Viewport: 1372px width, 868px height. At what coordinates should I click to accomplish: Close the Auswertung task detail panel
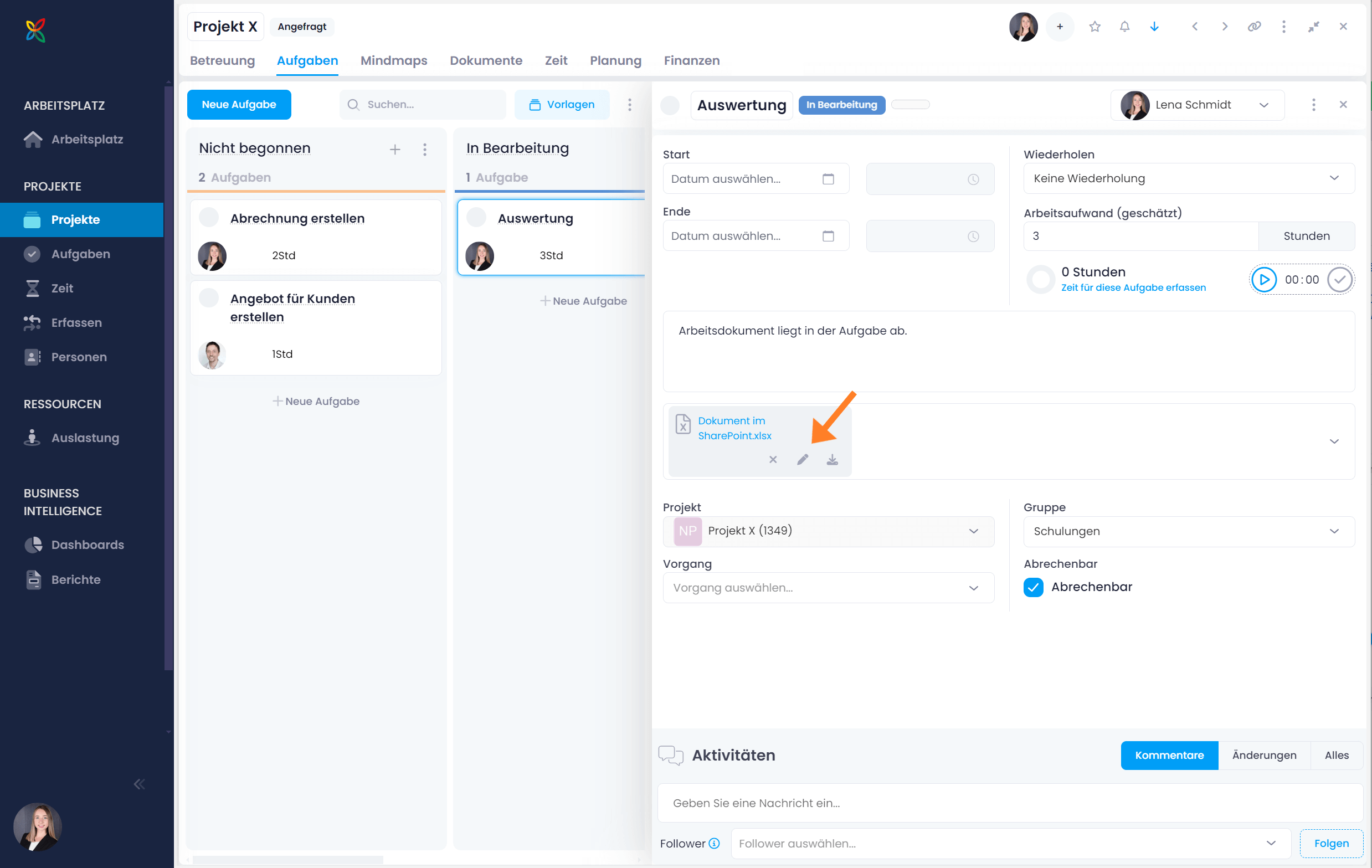tap(1343, 105)
